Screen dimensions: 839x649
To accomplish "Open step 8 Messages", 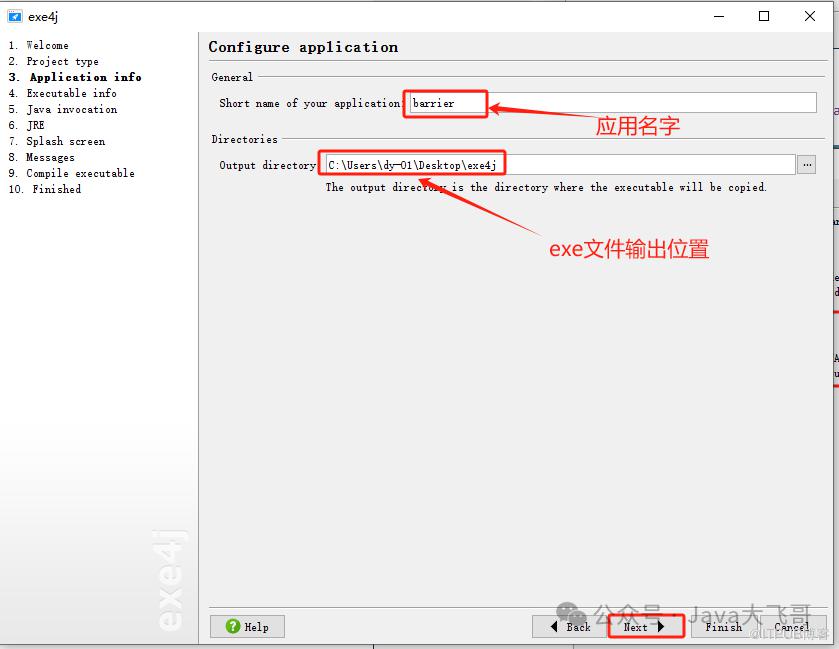I will (41, 157).
